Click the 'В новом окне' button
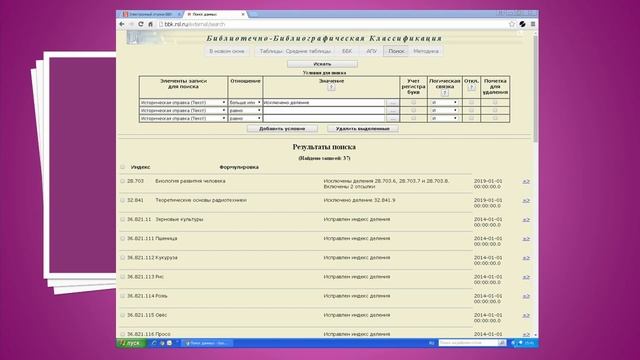640x360 pixels. [x=227, y=51]
